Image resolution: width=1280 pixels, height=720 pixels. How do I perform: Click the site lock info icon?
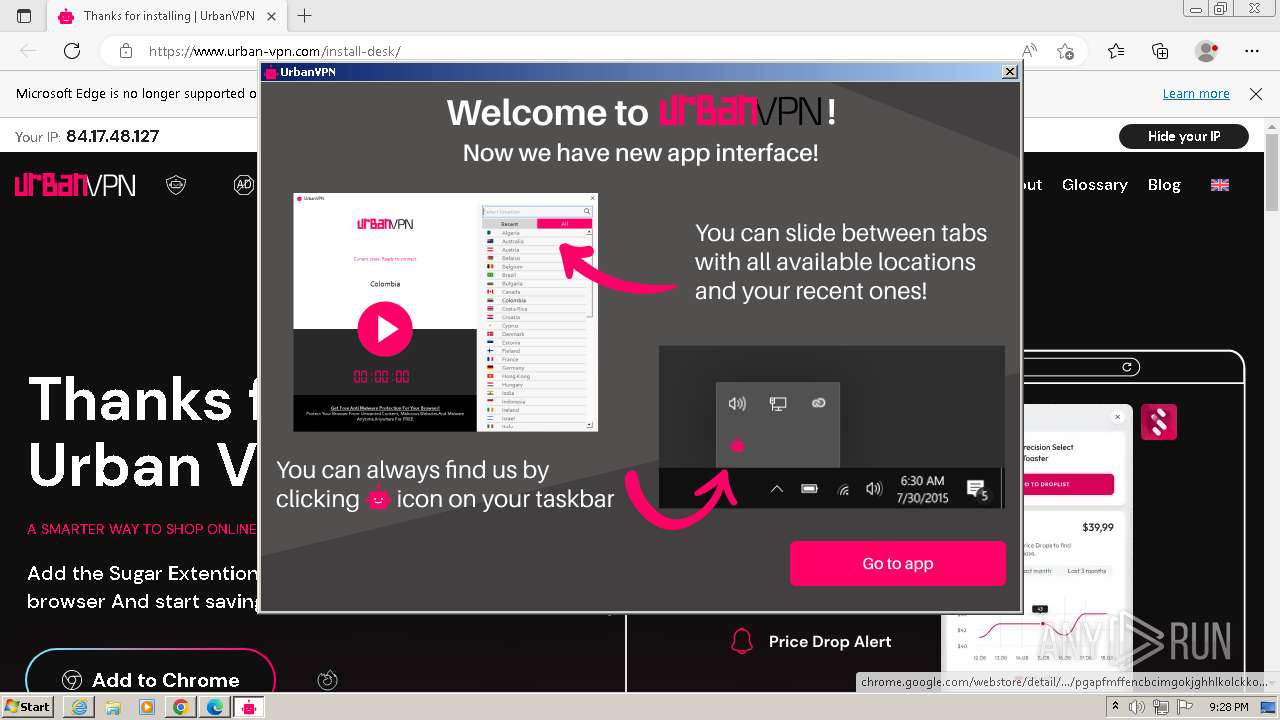point(125,51)
